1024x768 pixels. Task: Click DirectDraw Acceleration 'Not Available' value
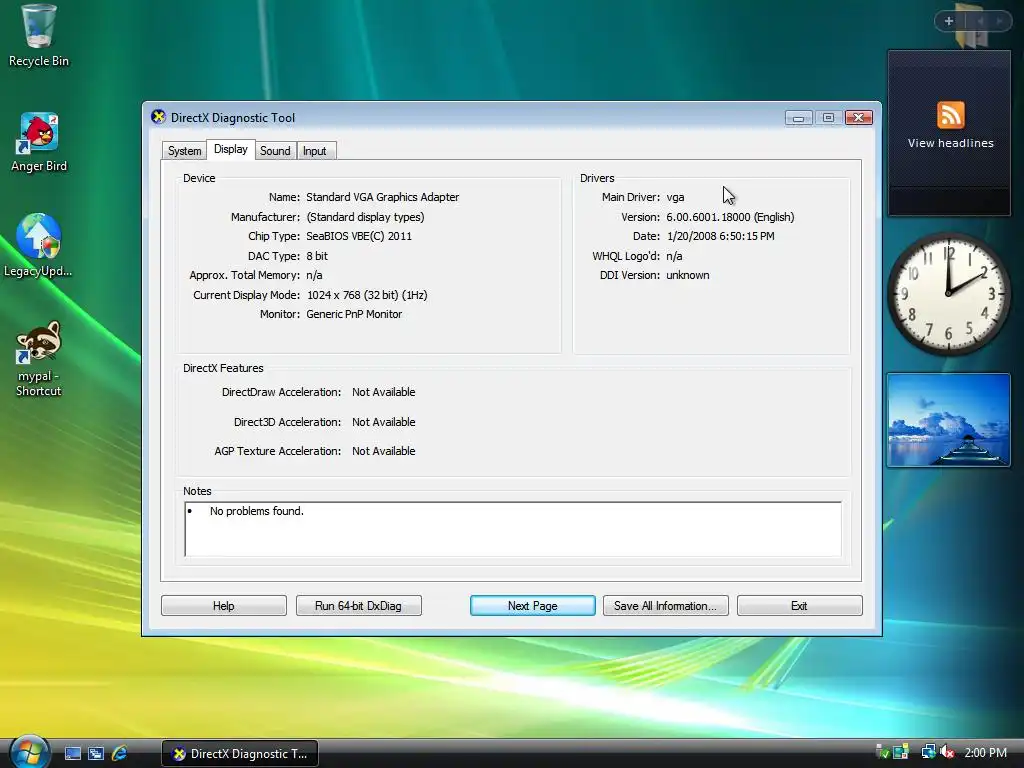click(x=383, y=392)
